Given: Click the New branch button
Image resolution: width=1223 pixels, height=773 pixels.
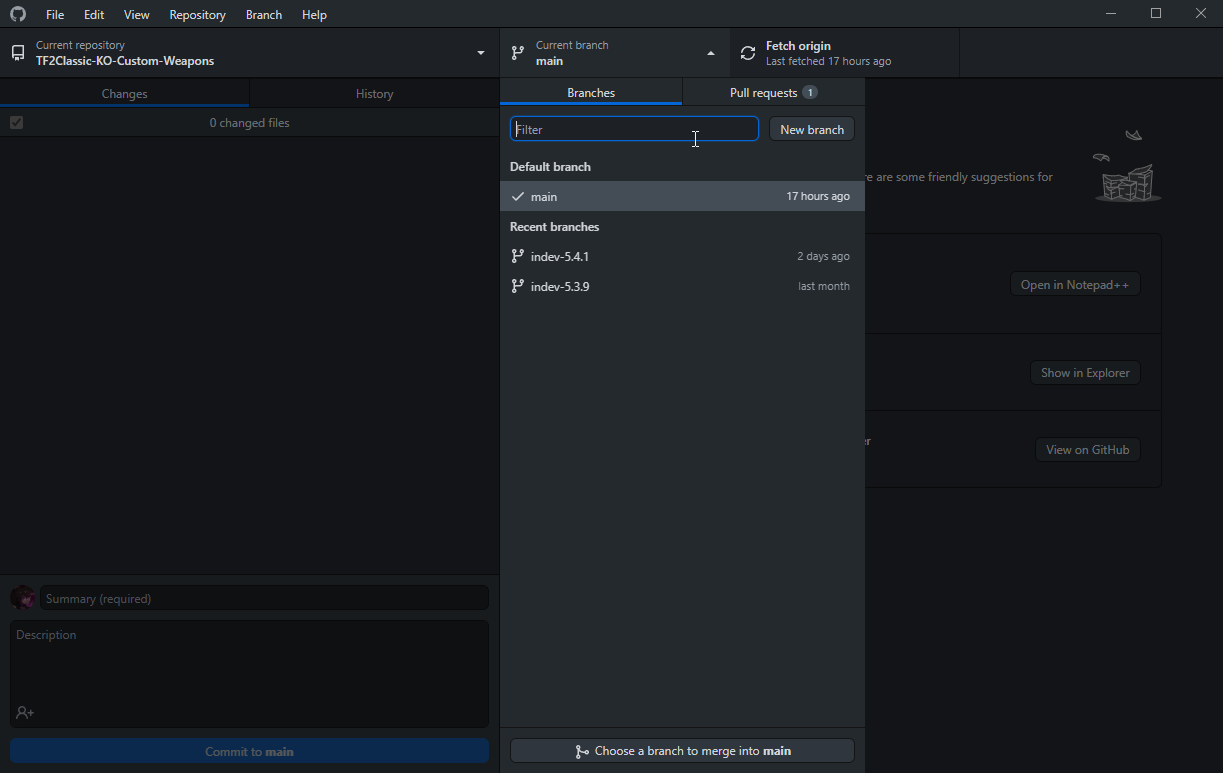Looking at the screenshot, I should click(x=812, y=129).
